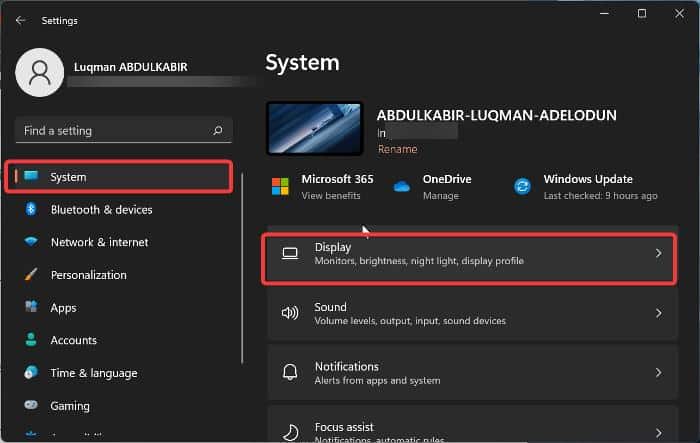700x443 pixels.
Task: Click the Focus assist moon icon
Action: tap(291, 432)
